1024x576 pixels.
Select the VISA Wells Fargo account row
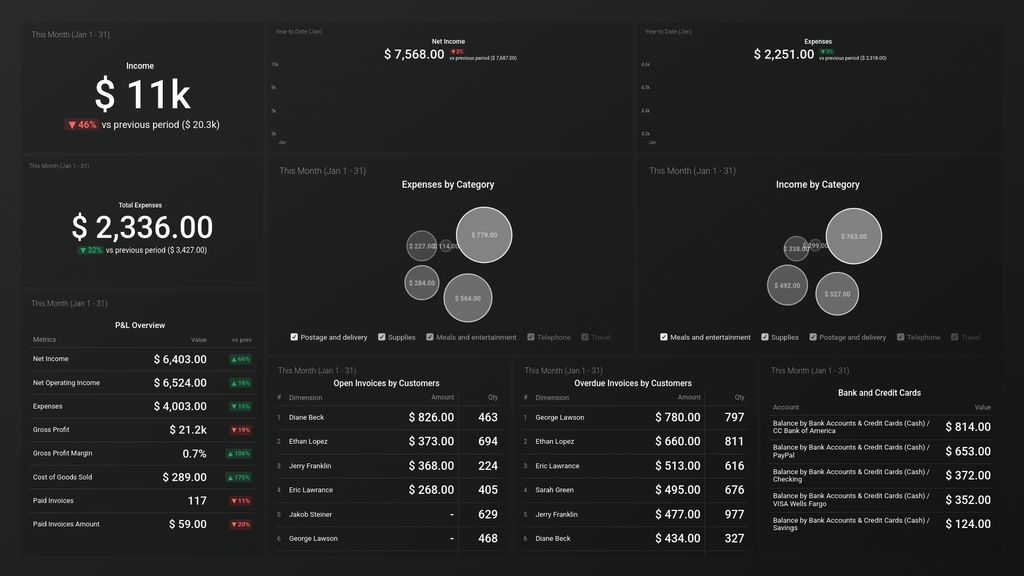(882, 500)
